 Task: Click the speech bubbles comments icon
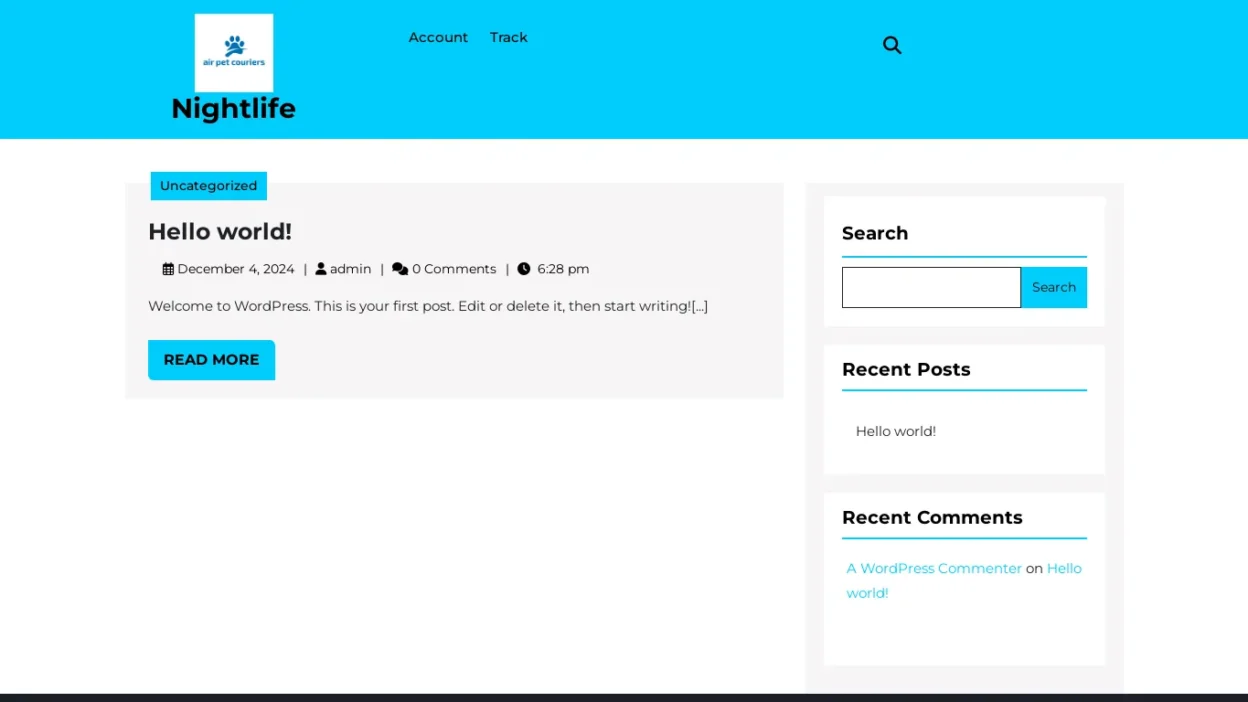point(400,269)
